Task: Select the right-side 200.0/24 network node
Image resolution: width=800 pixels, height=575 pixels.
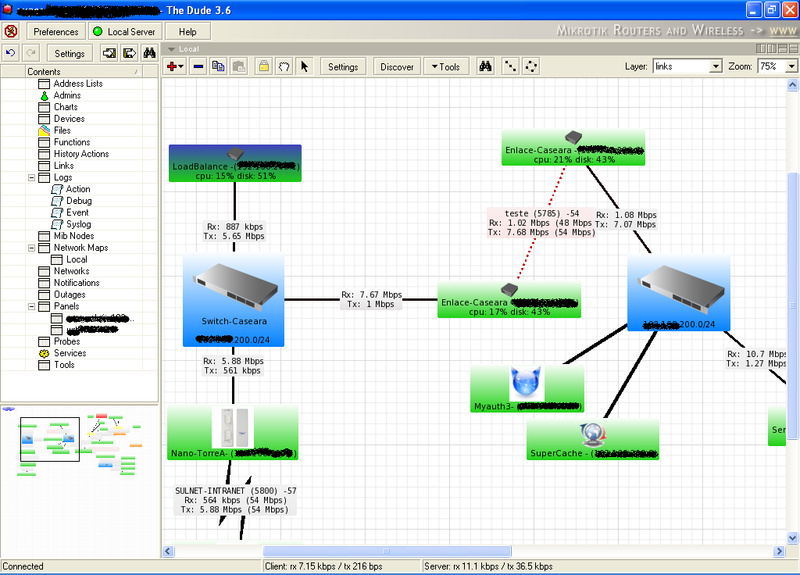Action: click(x=679, y=293)
